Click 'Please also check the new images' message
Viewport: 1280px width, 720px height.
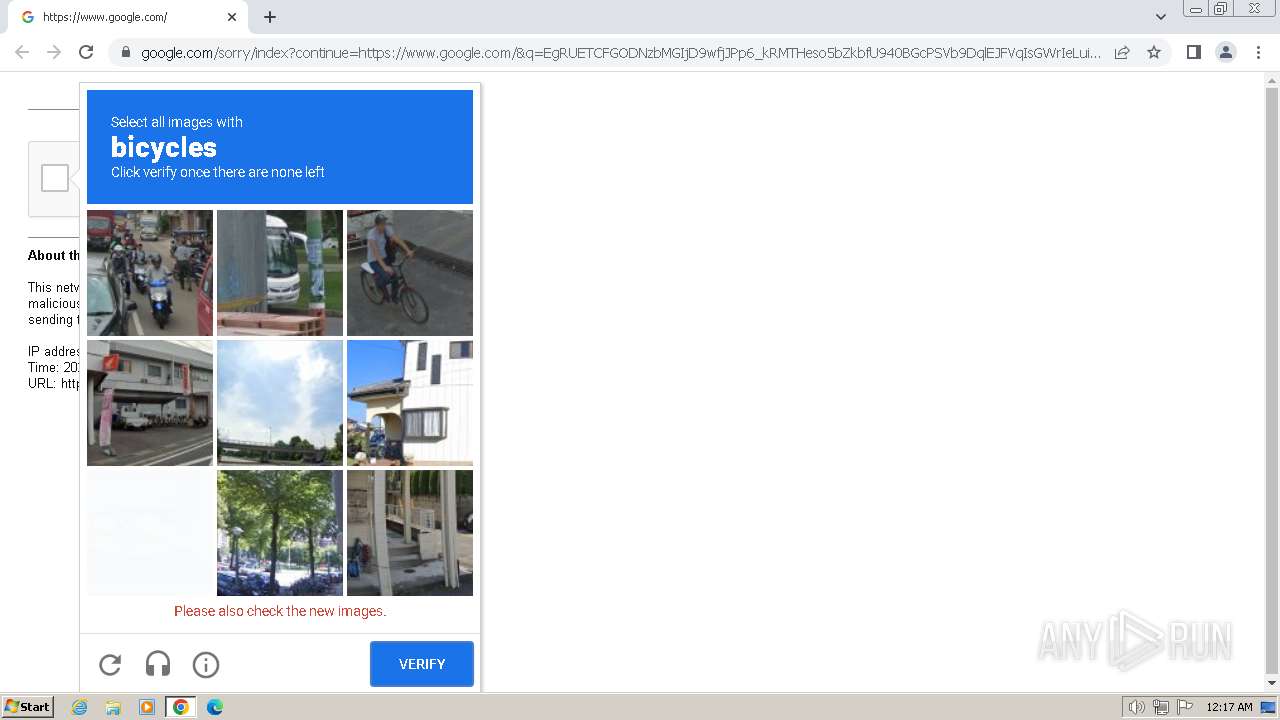[280, 611]
